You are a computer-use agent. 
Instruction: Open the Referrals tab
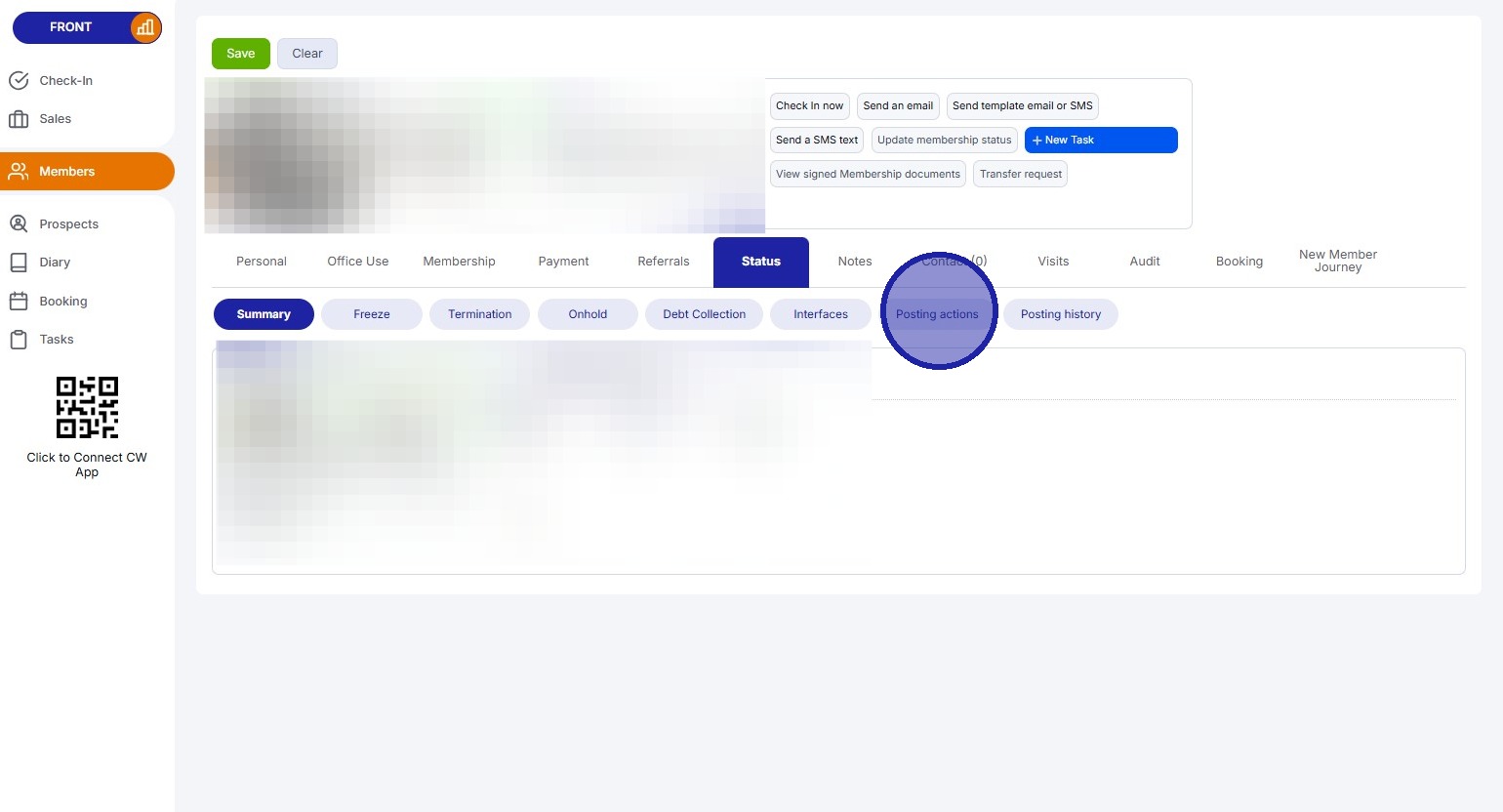click(664, 262)
